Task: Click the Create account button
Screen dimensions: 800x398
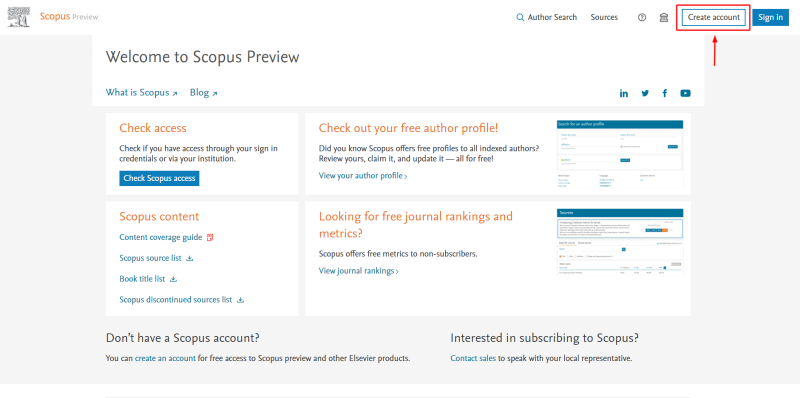Action: coord(713,17)
